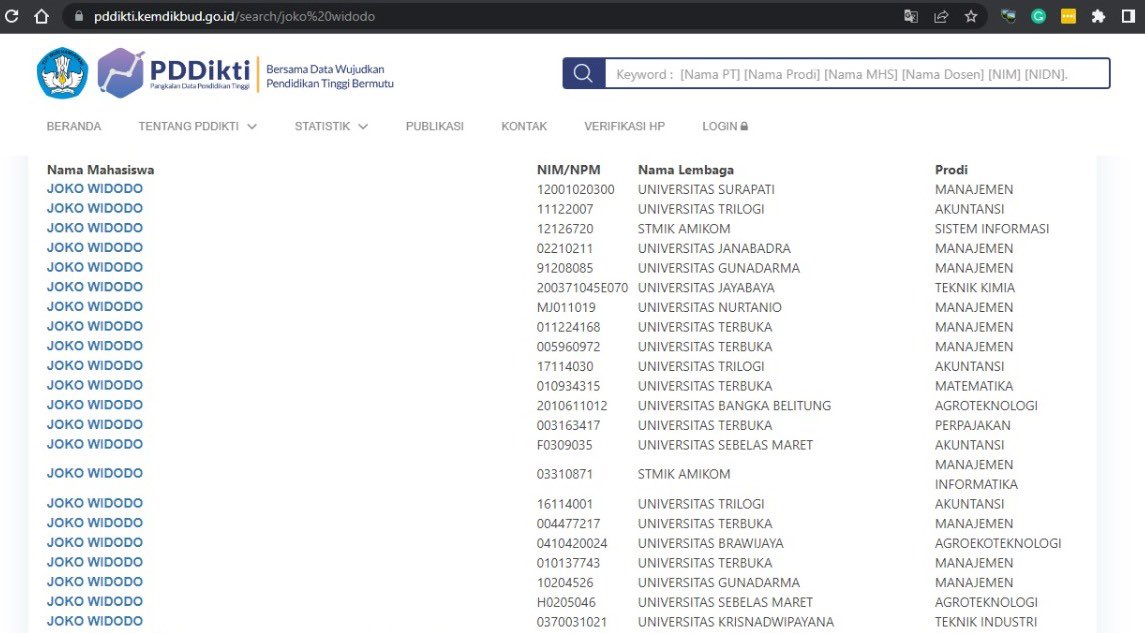
Task: Open Joko Widodo of Universitas Krisnadwipayana
Action: [95, 621]
